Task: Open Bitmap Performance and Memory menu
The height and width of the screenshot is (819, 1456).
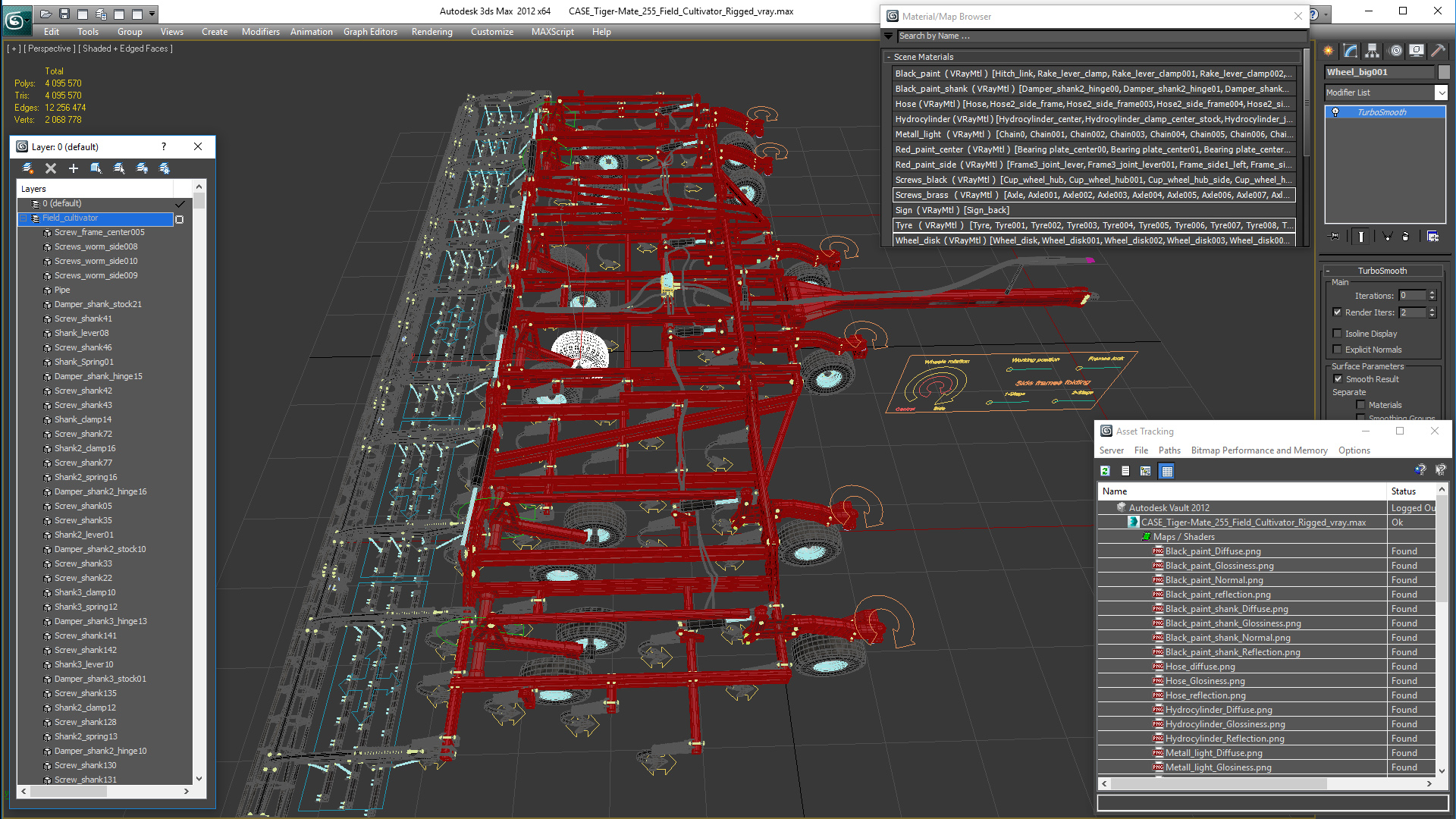Action: coord(1259,450)
